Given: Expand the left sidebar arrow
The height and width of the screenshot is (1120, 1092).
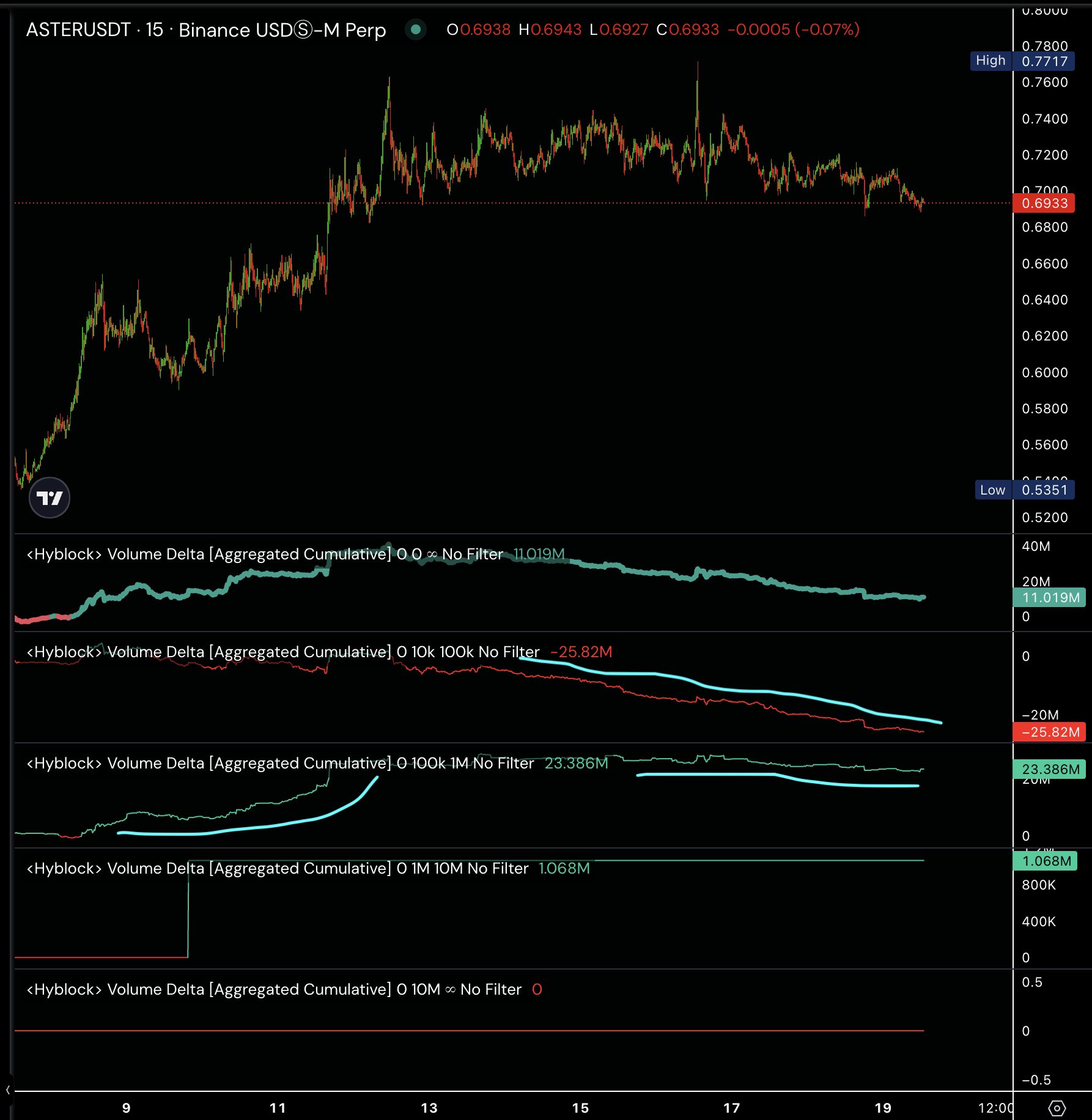Looking at the screenshot, I should coord(7,1089).
